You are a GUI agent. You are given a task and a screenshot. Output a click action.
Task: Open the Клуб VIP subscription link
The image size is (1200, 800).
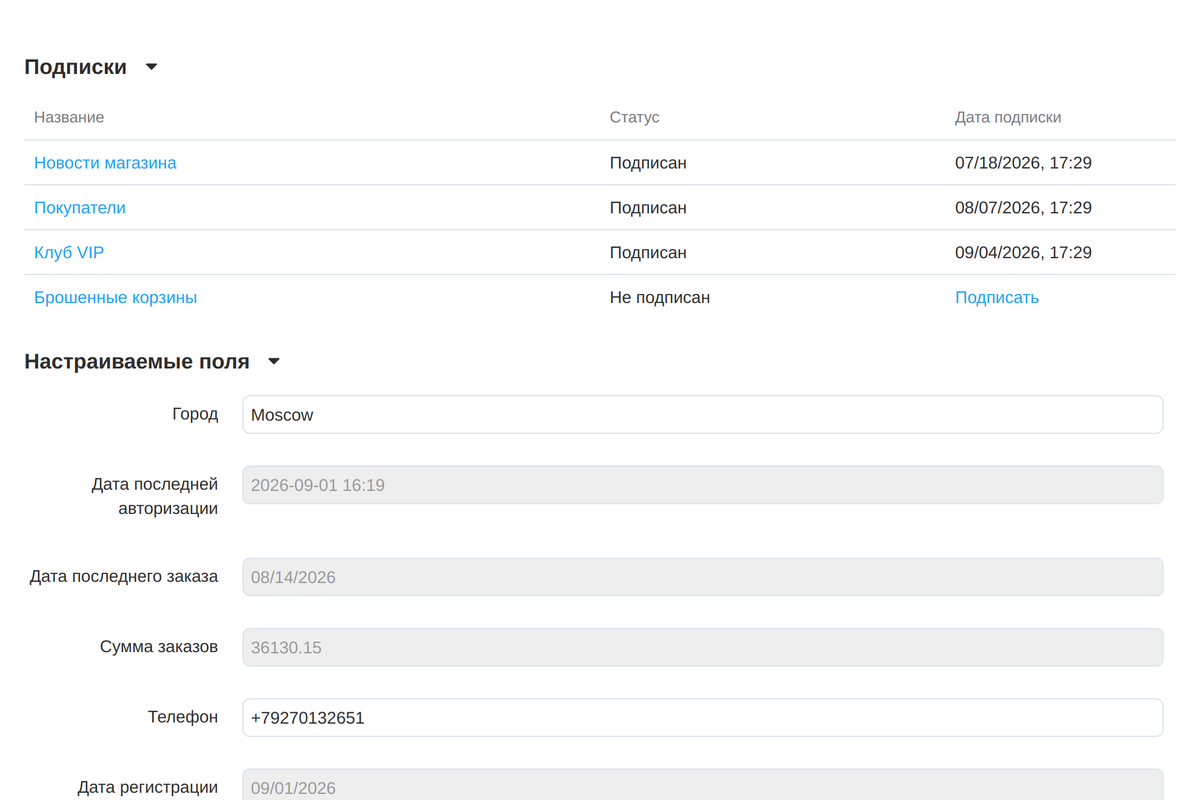coord(69,253)
